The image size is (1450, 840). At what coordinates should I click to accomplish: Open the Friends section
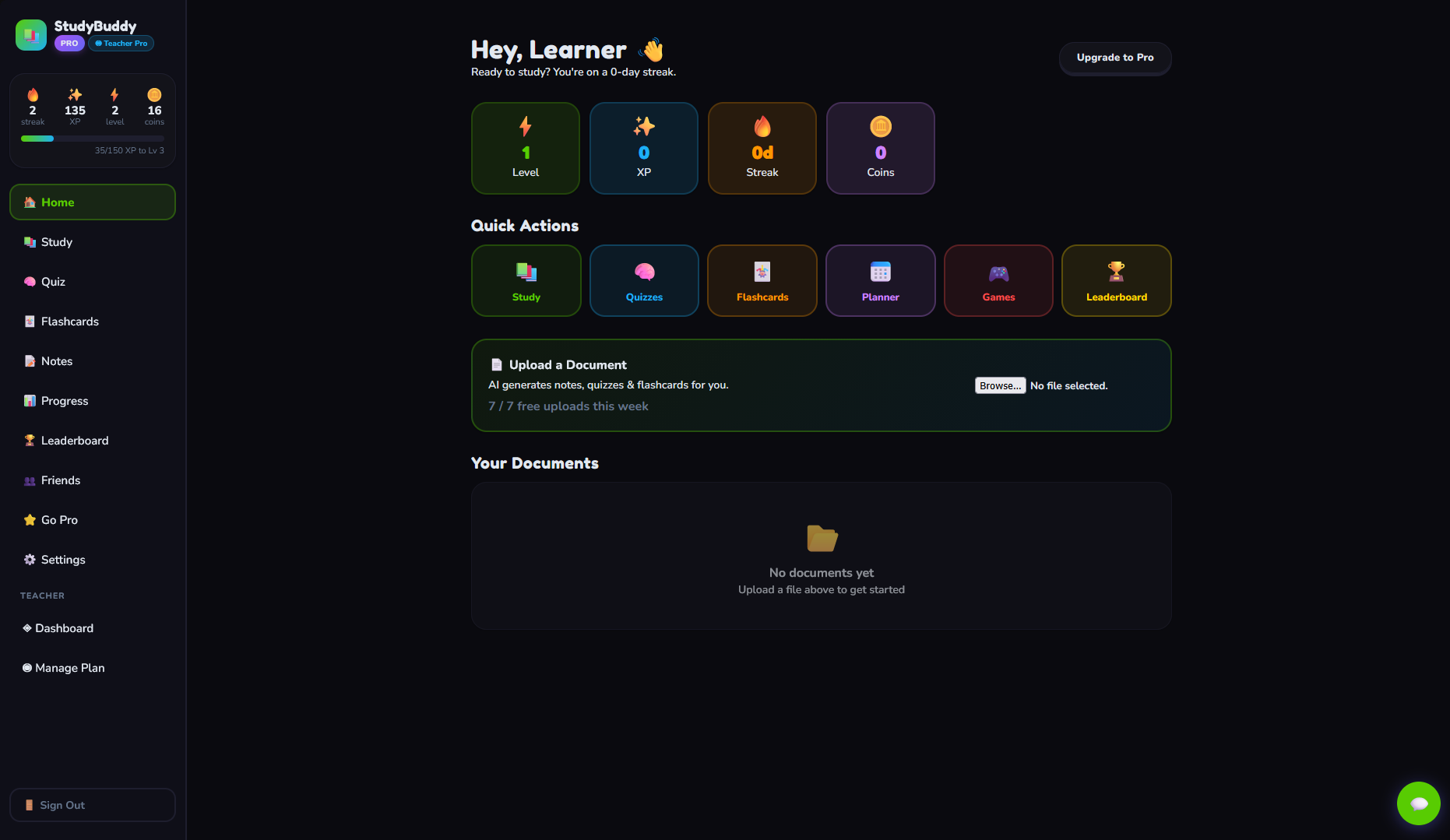(x=61, y=480)
